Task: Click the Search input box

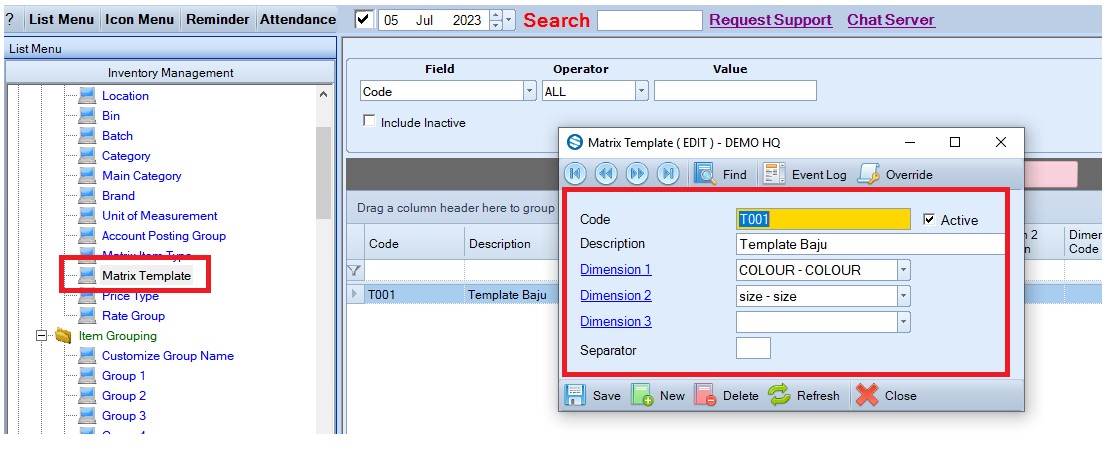Action: click(x=649, y=20)
